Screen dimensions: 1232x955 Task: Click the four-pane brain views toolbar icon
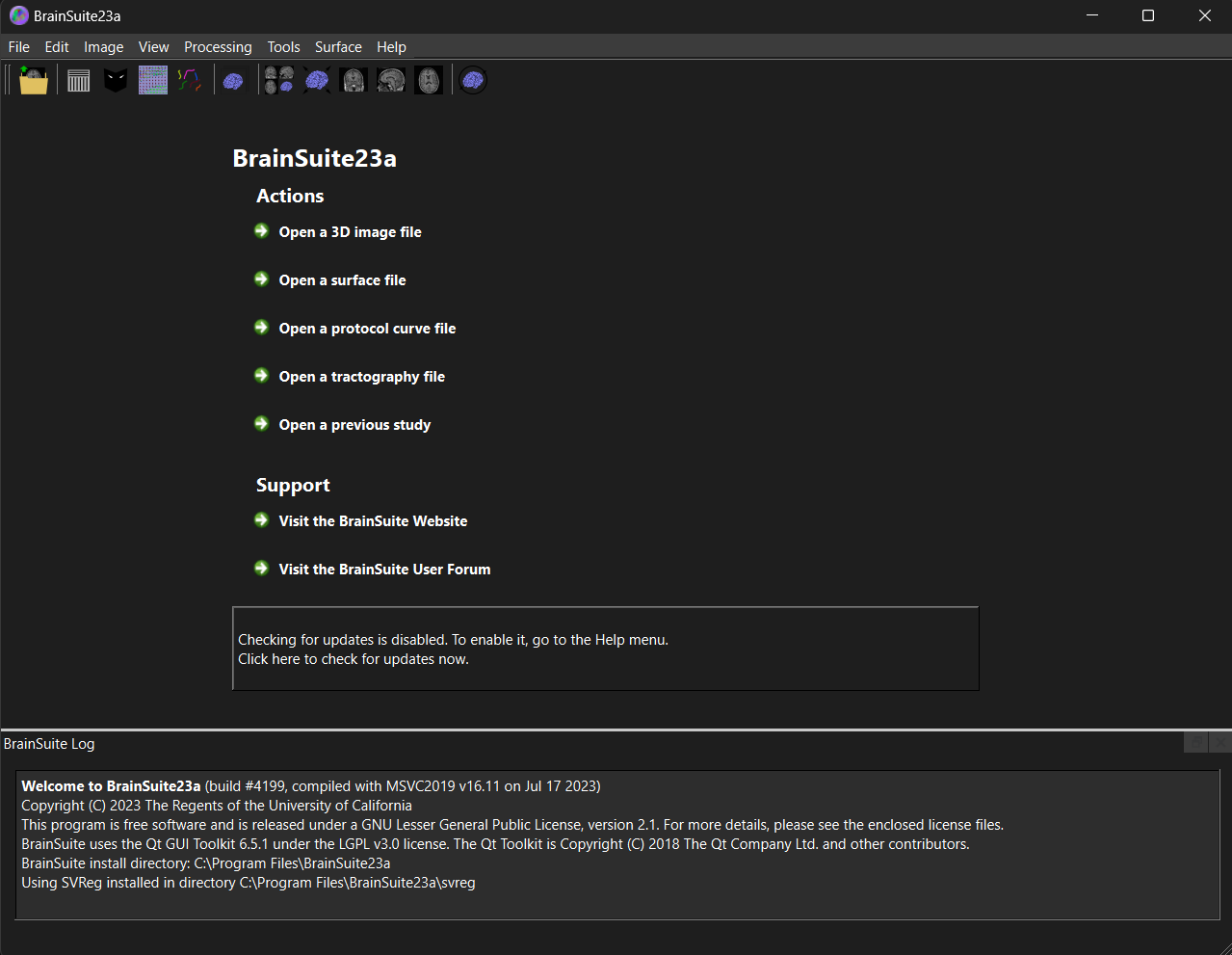[279, 80]
